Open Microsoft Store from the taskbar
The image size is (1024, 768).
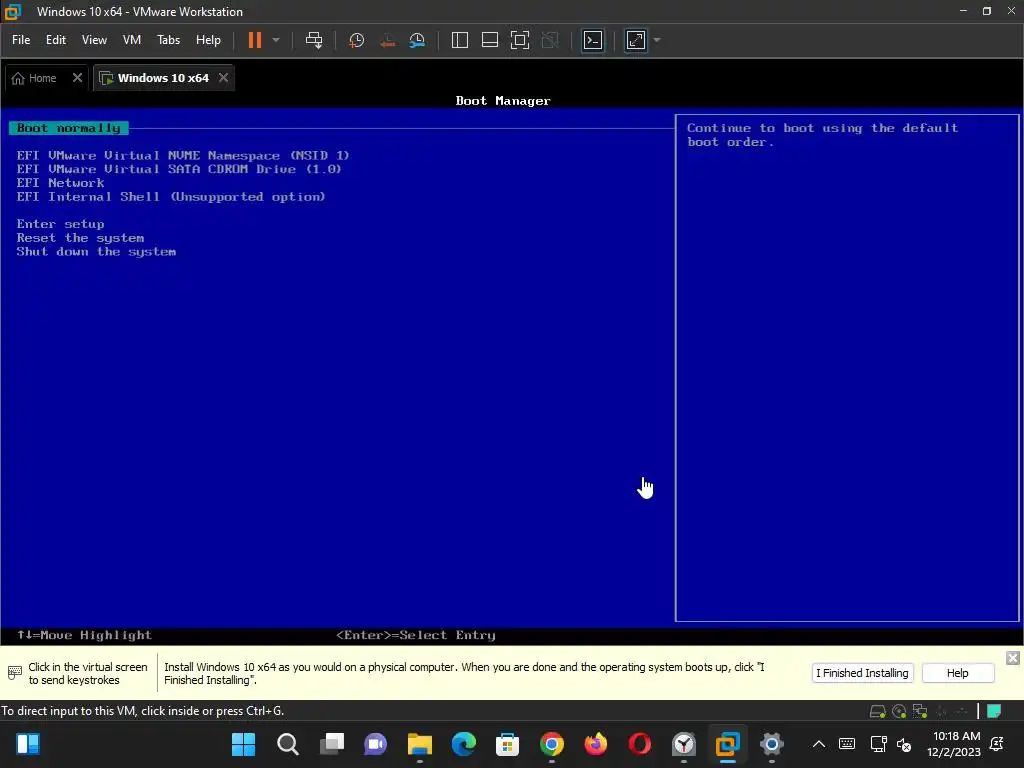pos(507,744)
